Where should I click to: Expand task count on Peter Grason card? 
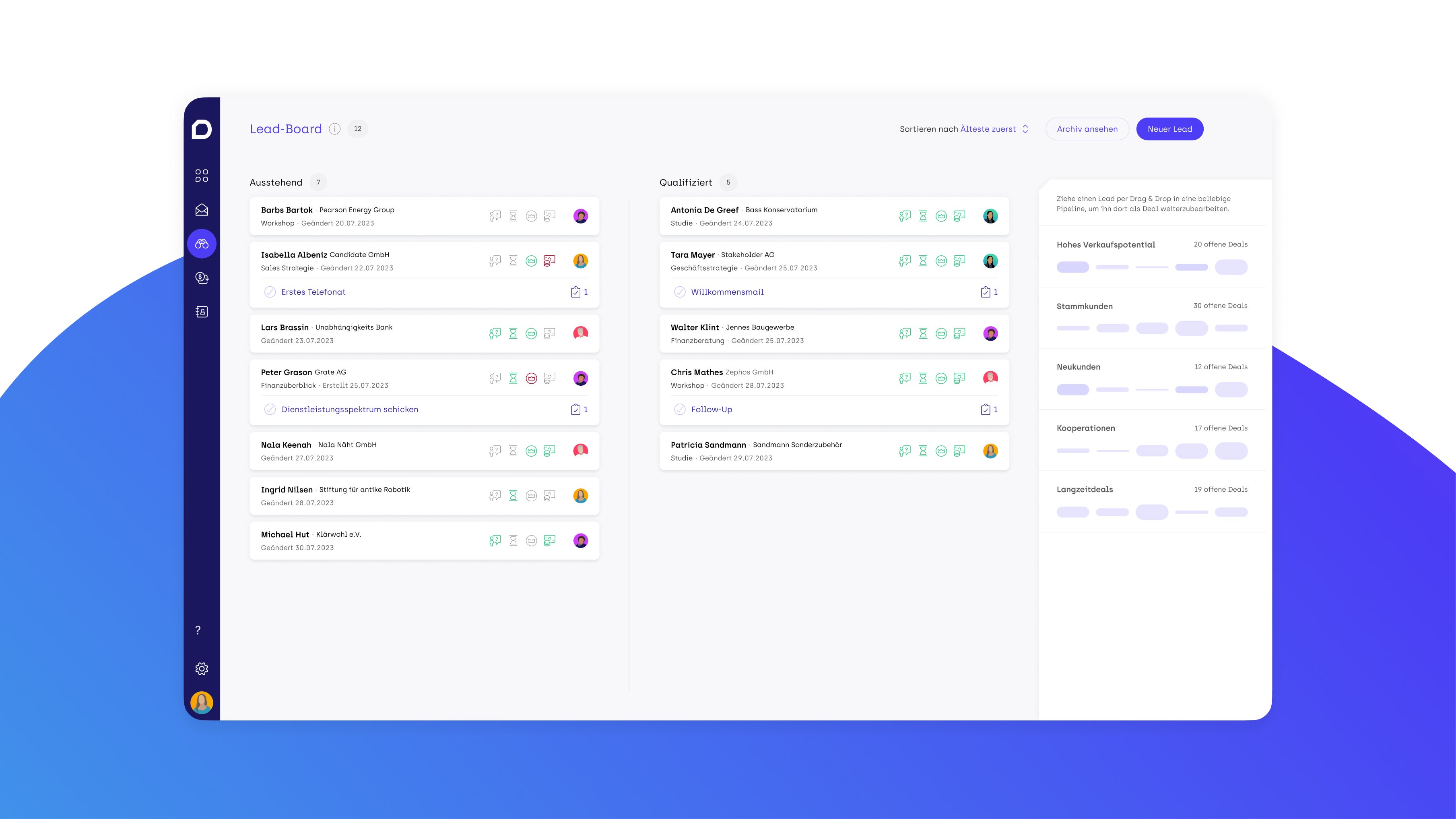click(580, 409)
